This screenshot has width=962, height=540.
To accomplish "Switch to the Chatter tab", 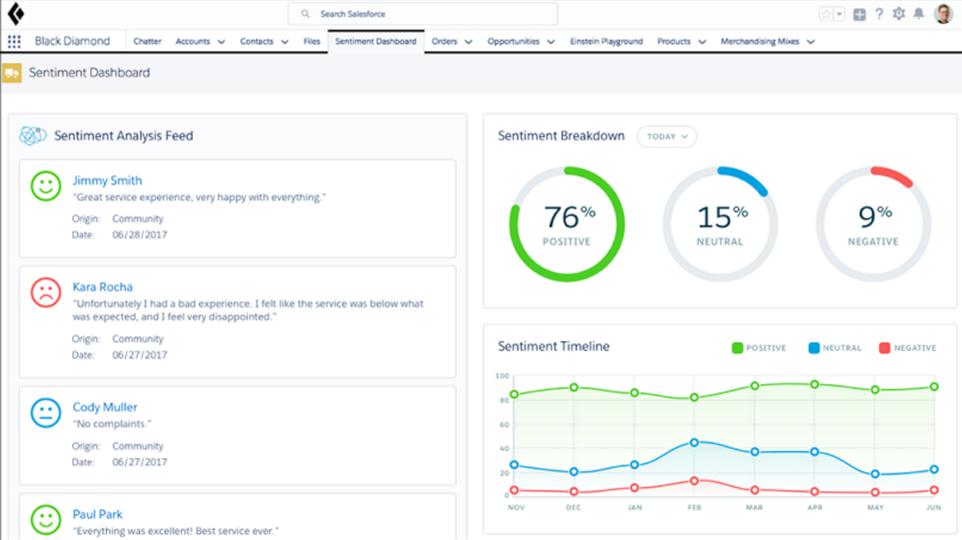I will pyautogui.click(x=148, y=42).
